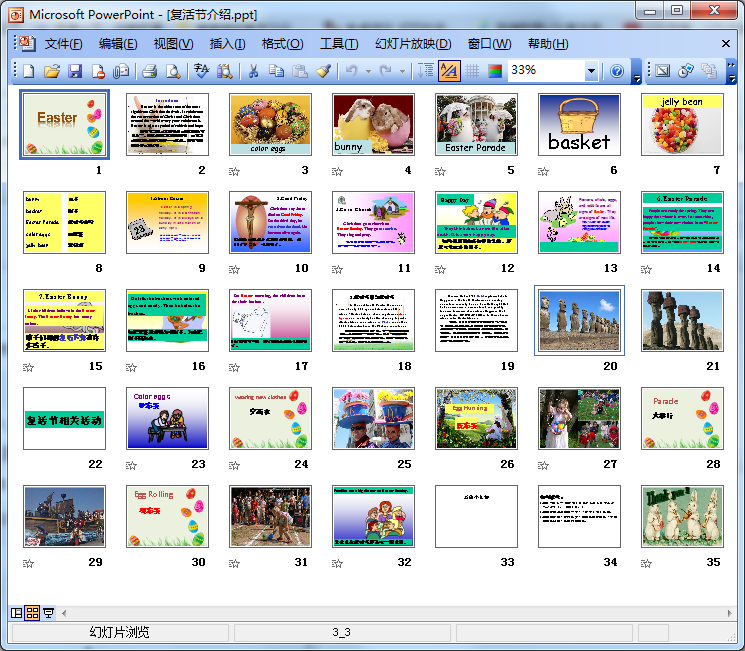Screen dimensions: 745x651
Task: Open the 视图(V) menu
Action: 173,44
